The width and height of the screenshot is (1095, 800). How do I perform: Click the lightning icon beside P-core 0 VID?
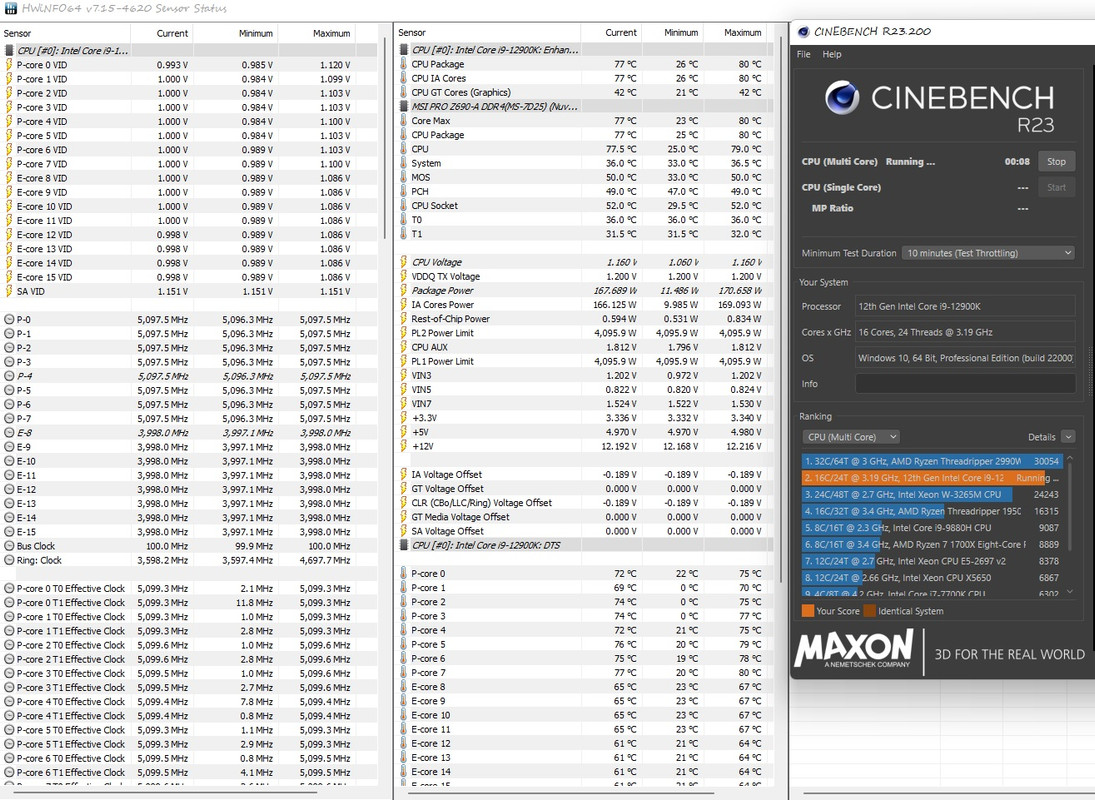pyautogui.click(x=10, y=65)
